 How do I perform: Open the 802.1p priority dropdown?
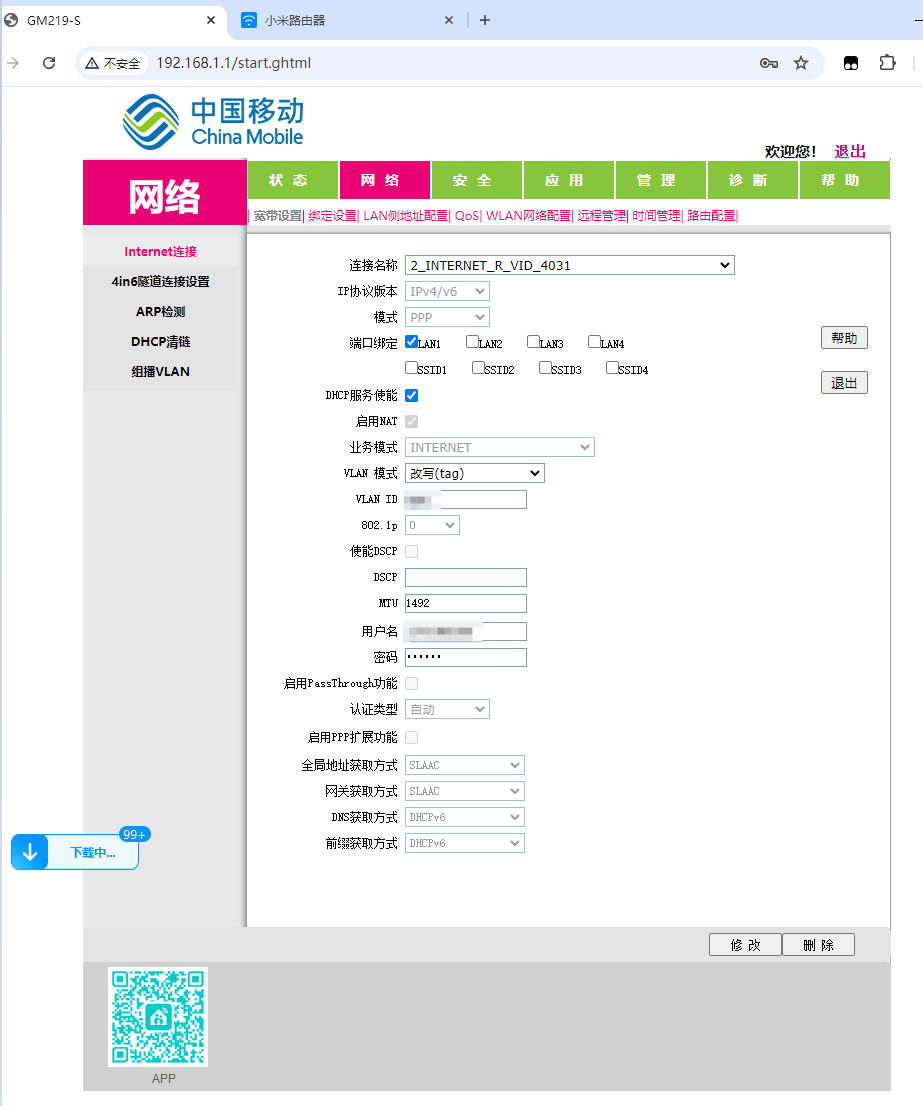pos(432,525)
